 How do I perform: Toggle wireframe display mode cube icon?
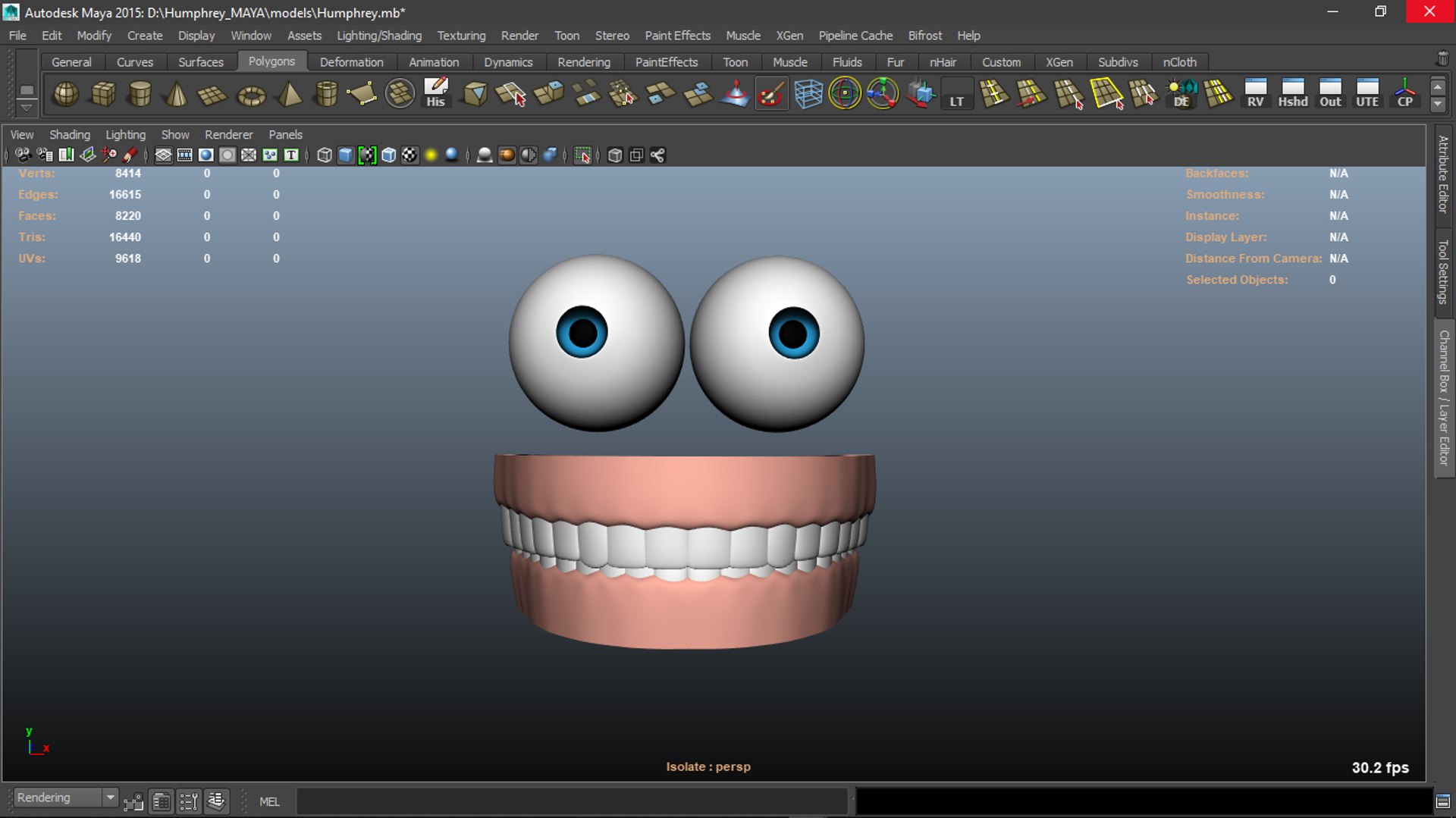click(325, 155)
